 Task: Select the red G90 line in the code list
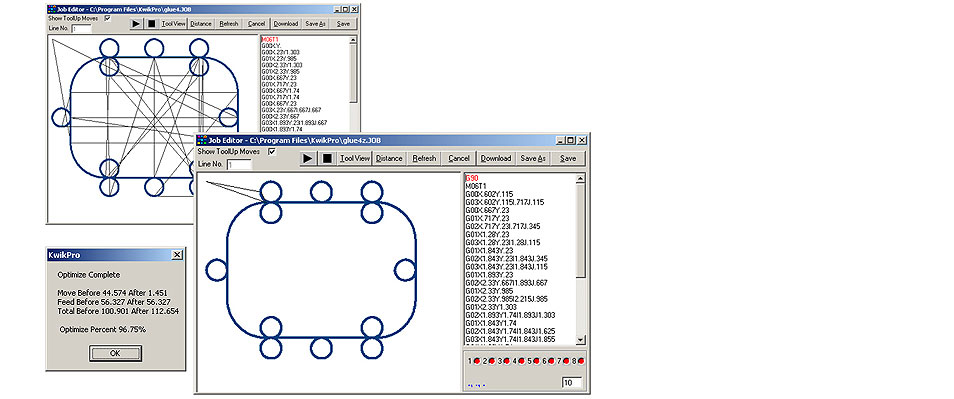coord(472,178)
